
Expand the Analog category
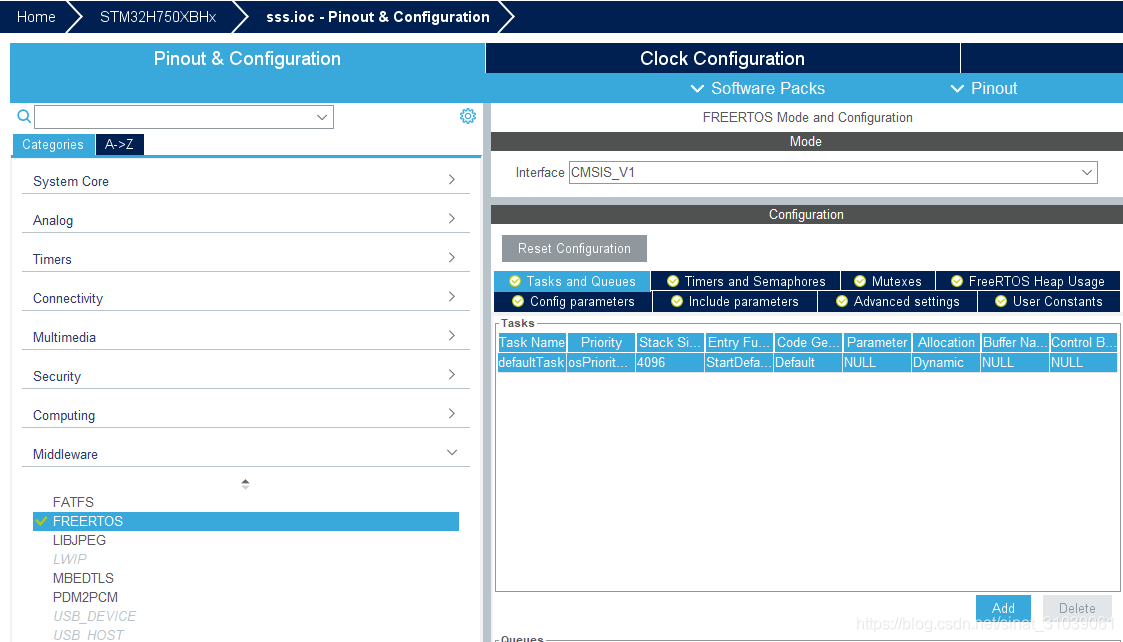click(x=245, y=219)
